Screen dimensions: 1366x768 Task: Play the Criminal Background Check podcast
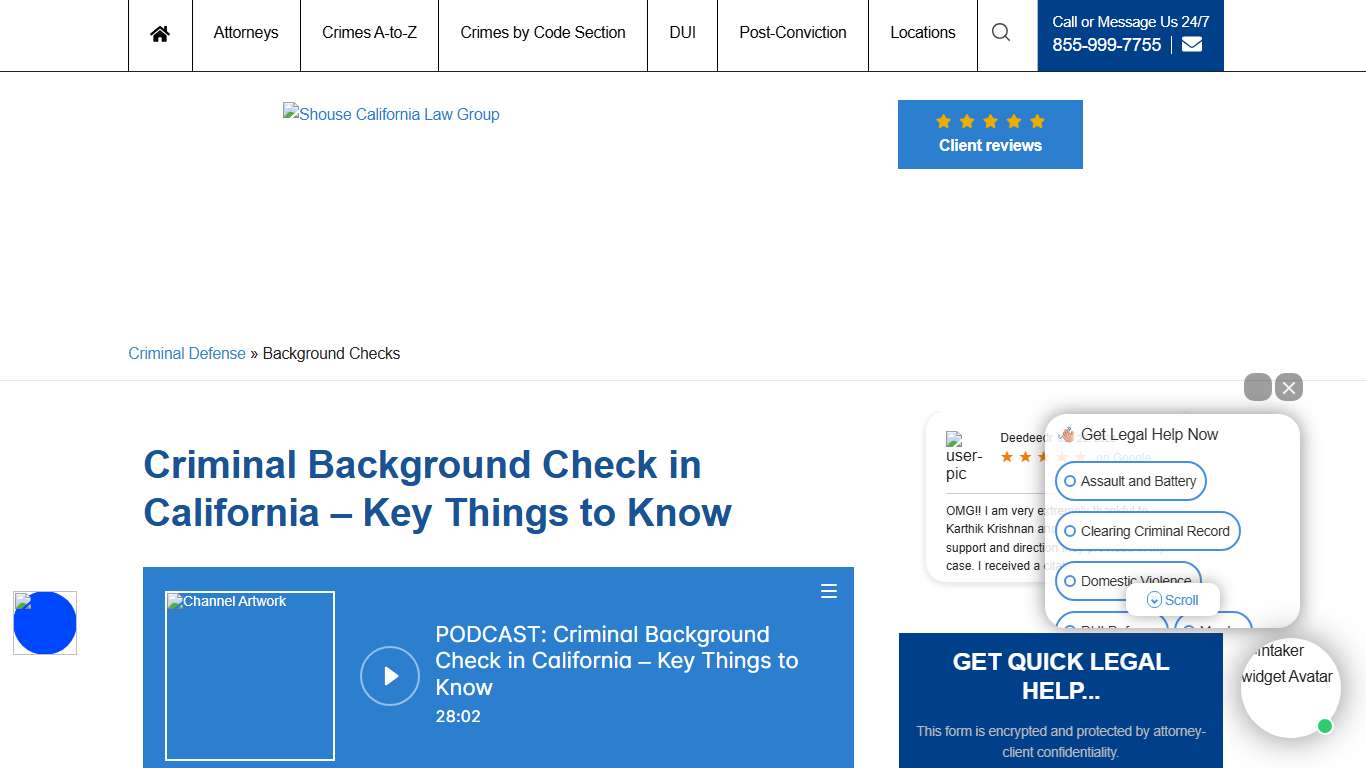tap(390, 676)
